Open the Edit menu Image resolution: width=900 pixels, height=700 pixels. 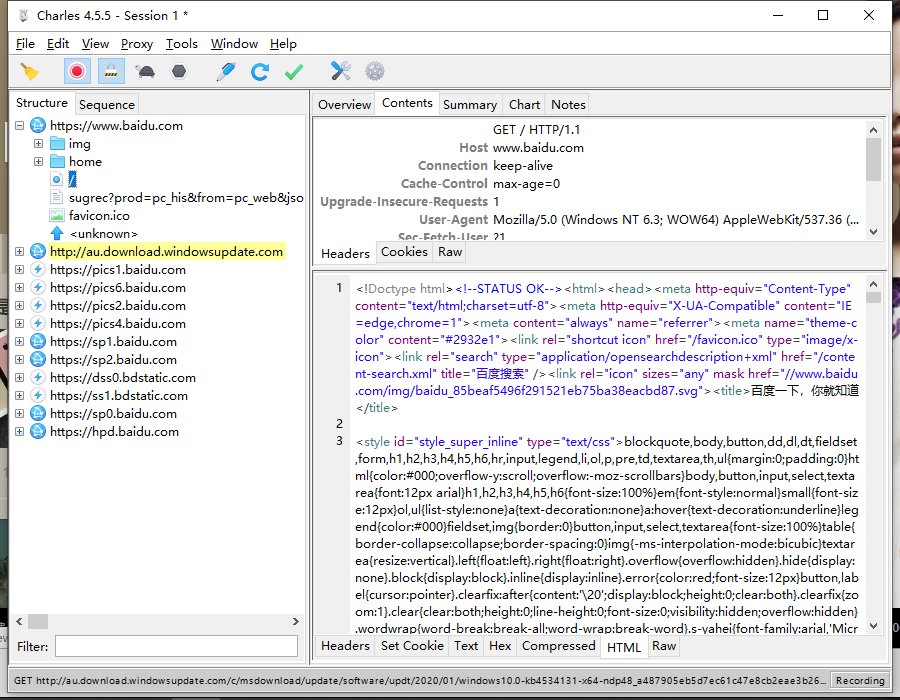point(58,44)
